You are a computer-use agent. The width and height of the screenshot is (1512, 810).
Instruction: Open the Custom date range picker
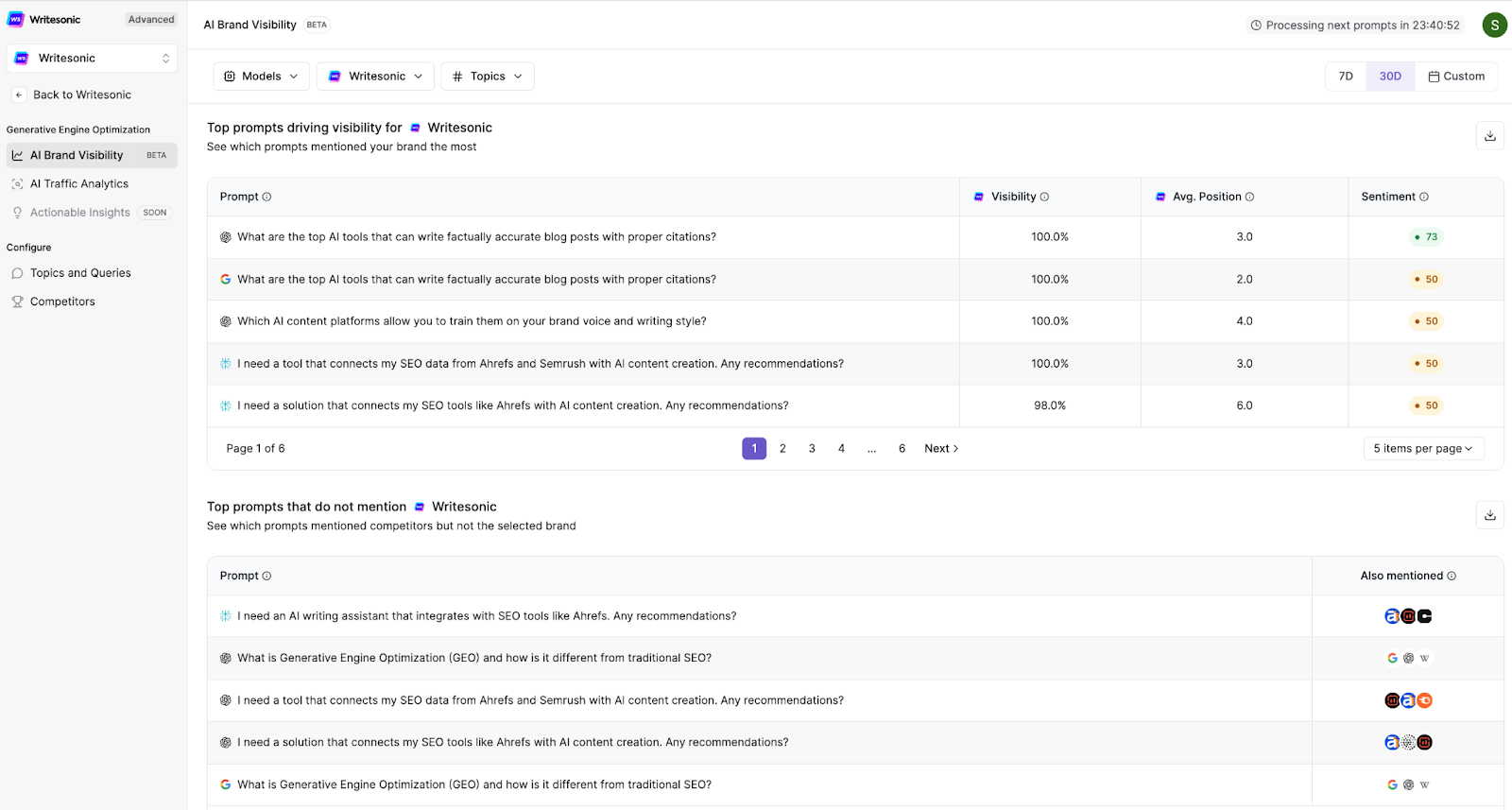point(1456,77)
